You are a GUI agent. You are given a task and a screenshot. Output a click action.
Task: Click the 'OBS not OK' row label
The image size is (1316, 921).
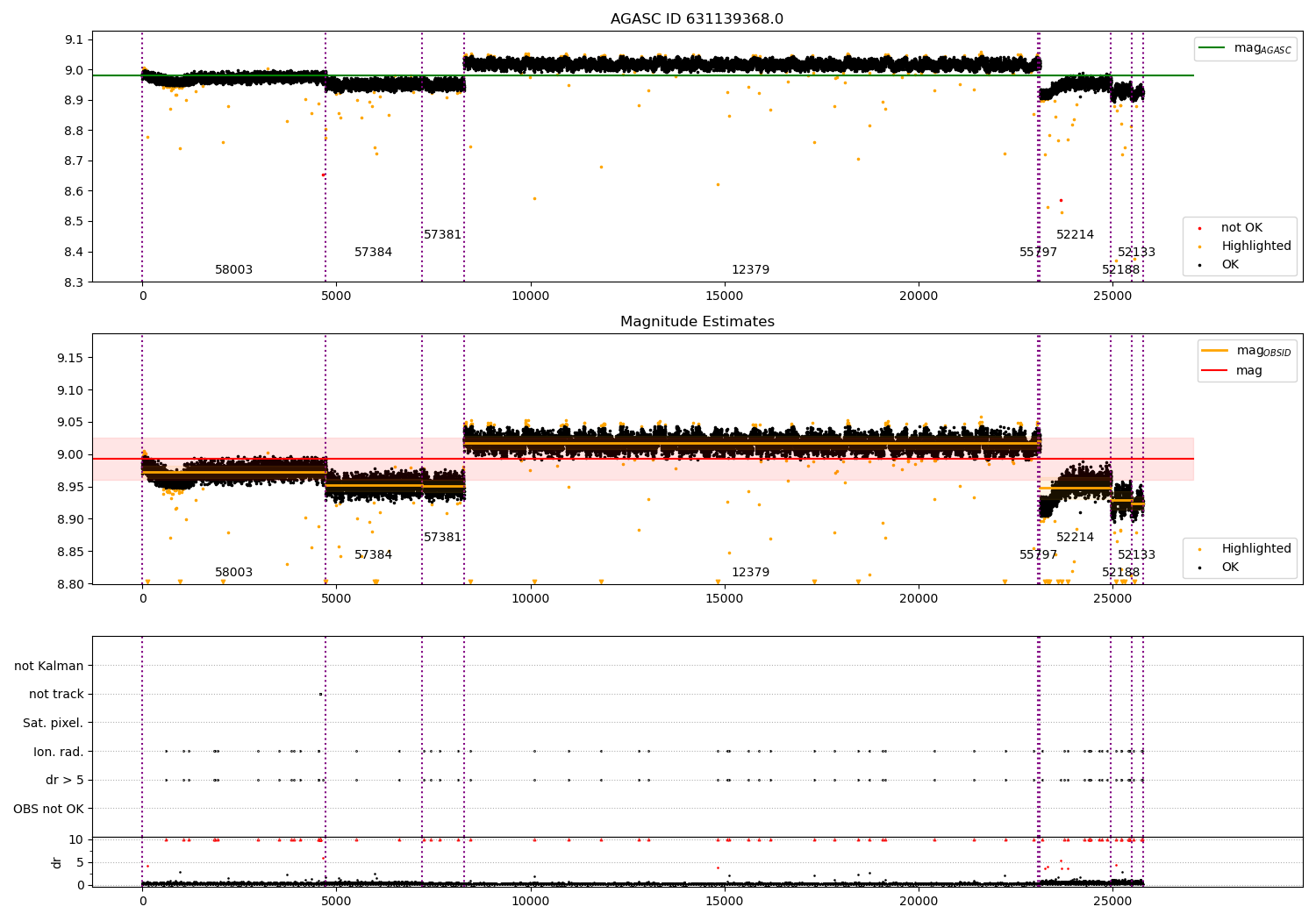[x=49, y=809]
